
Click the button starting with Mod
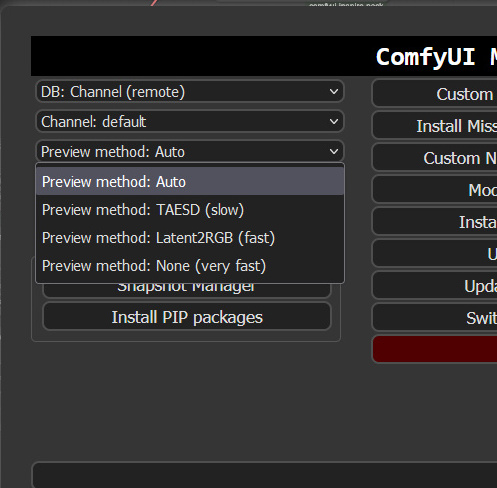[434, 190]
